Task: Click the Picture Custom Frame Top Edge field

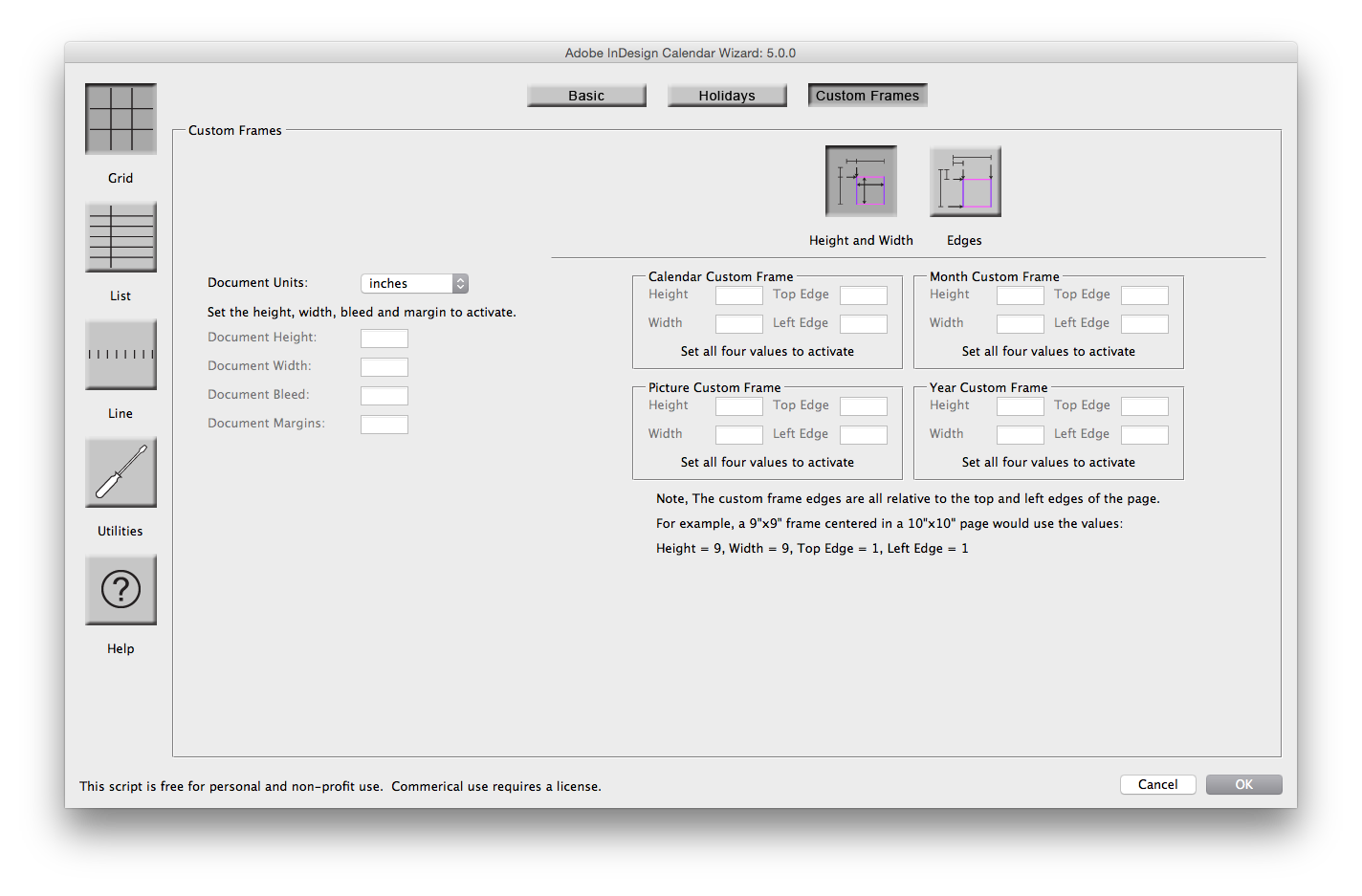Action: [863, 405]
